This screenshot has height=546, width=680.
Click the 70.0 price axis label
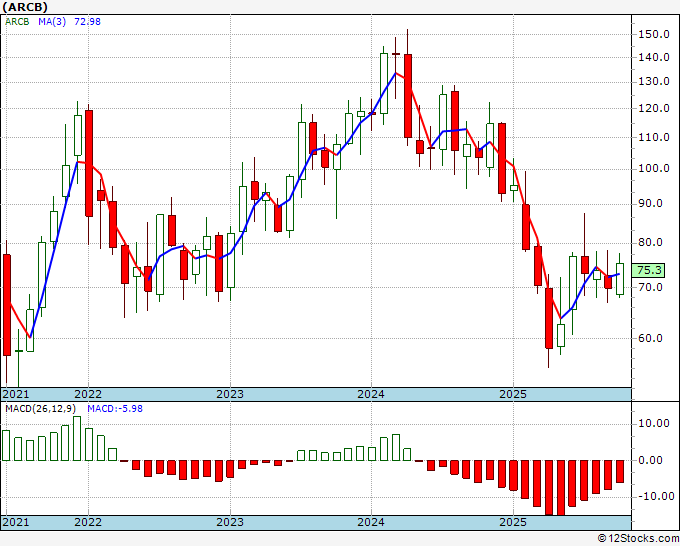click(651, 287)
